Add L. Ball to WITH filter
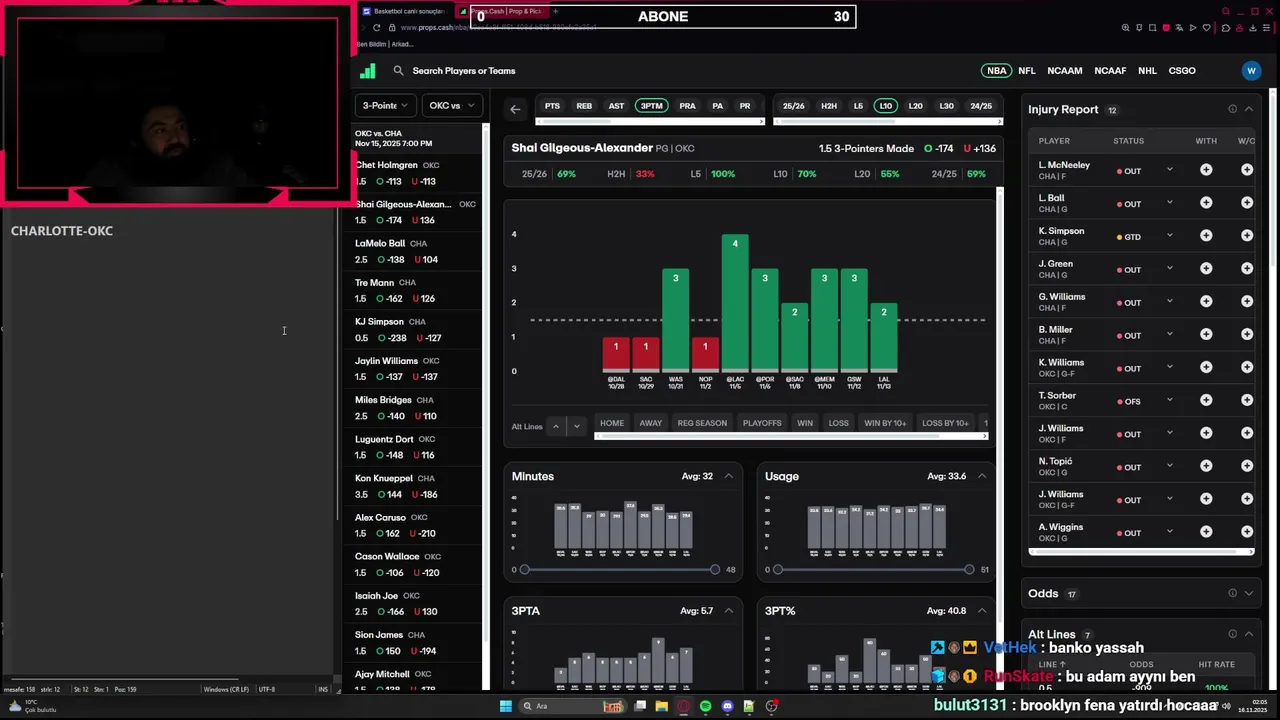 click(1206, 203)
